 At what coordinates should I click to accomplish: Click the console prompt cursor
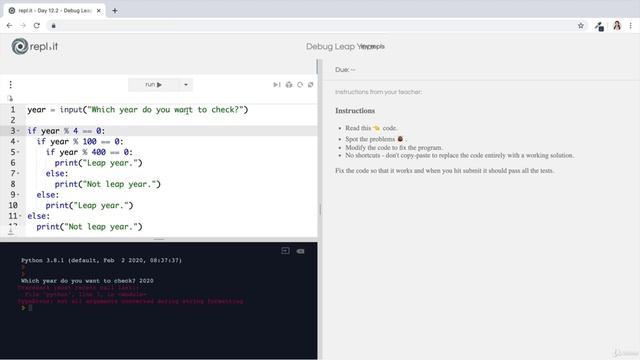pos(30,308)
